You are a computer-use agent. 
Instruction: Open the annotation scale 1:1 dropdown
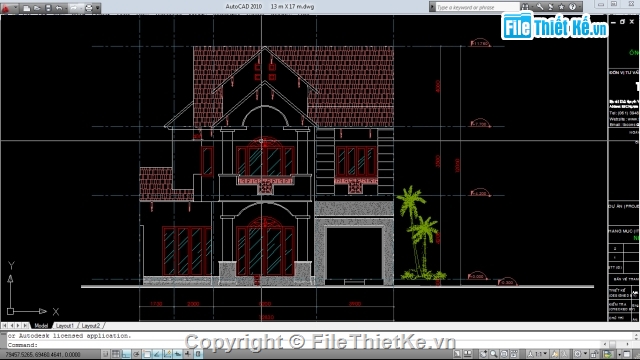pyautogui.click(x=538, y=354)
